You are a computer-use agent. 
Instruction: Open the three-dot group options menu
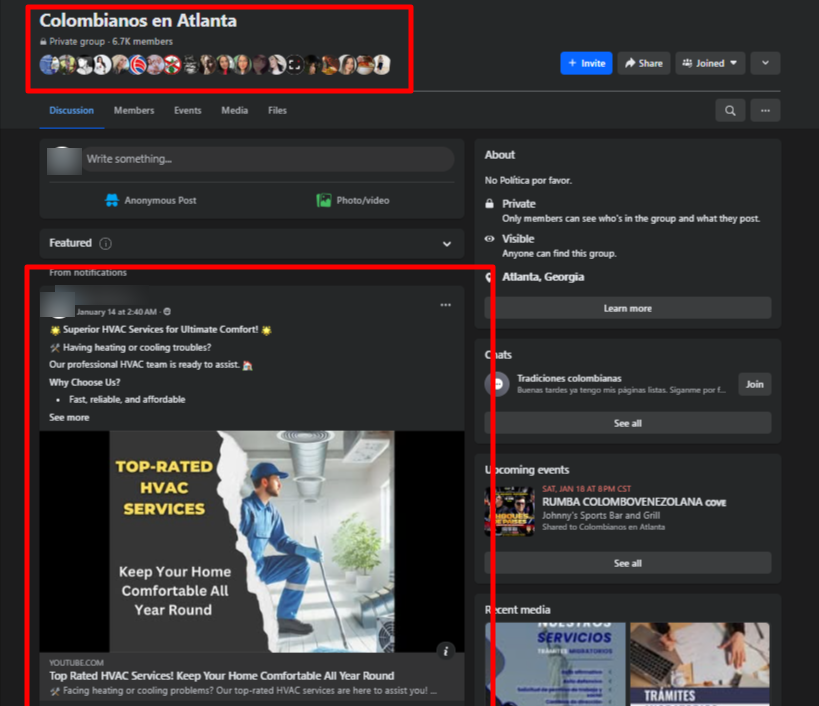[x=764, y=111]
